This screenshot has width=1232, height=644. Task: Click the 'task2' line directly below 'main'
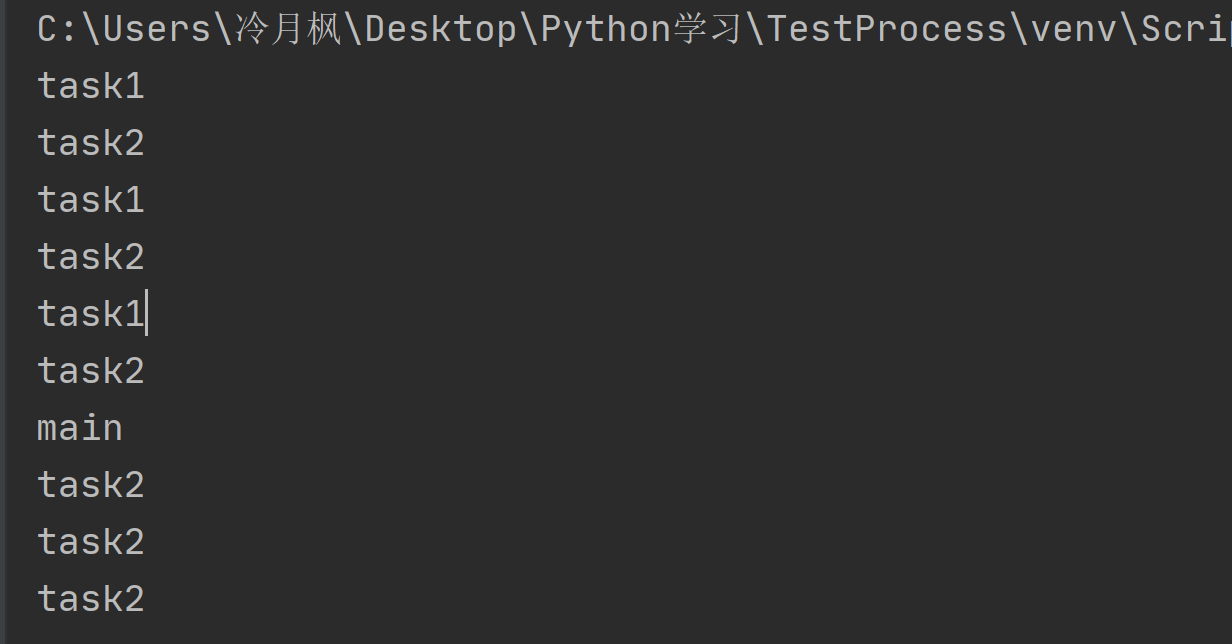coord(91,486)
